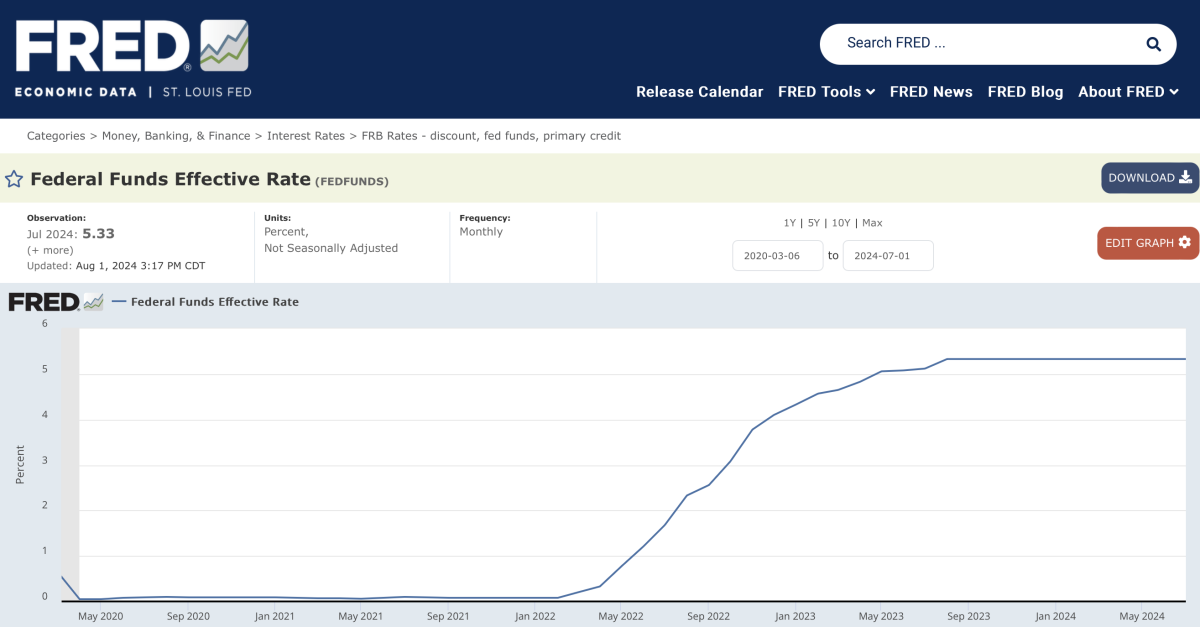Select the 1Y time range
The width and height of the screenshot is (1200, 627).
pos(790,223)
